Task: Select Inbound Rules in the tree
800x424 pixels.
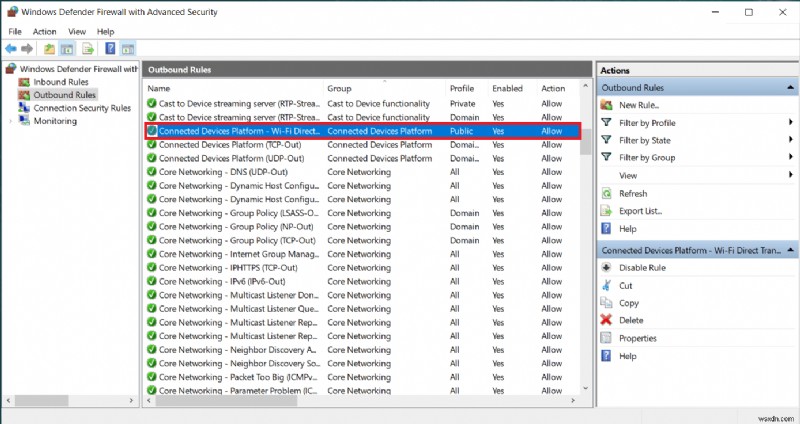Action: pos(61,82)
